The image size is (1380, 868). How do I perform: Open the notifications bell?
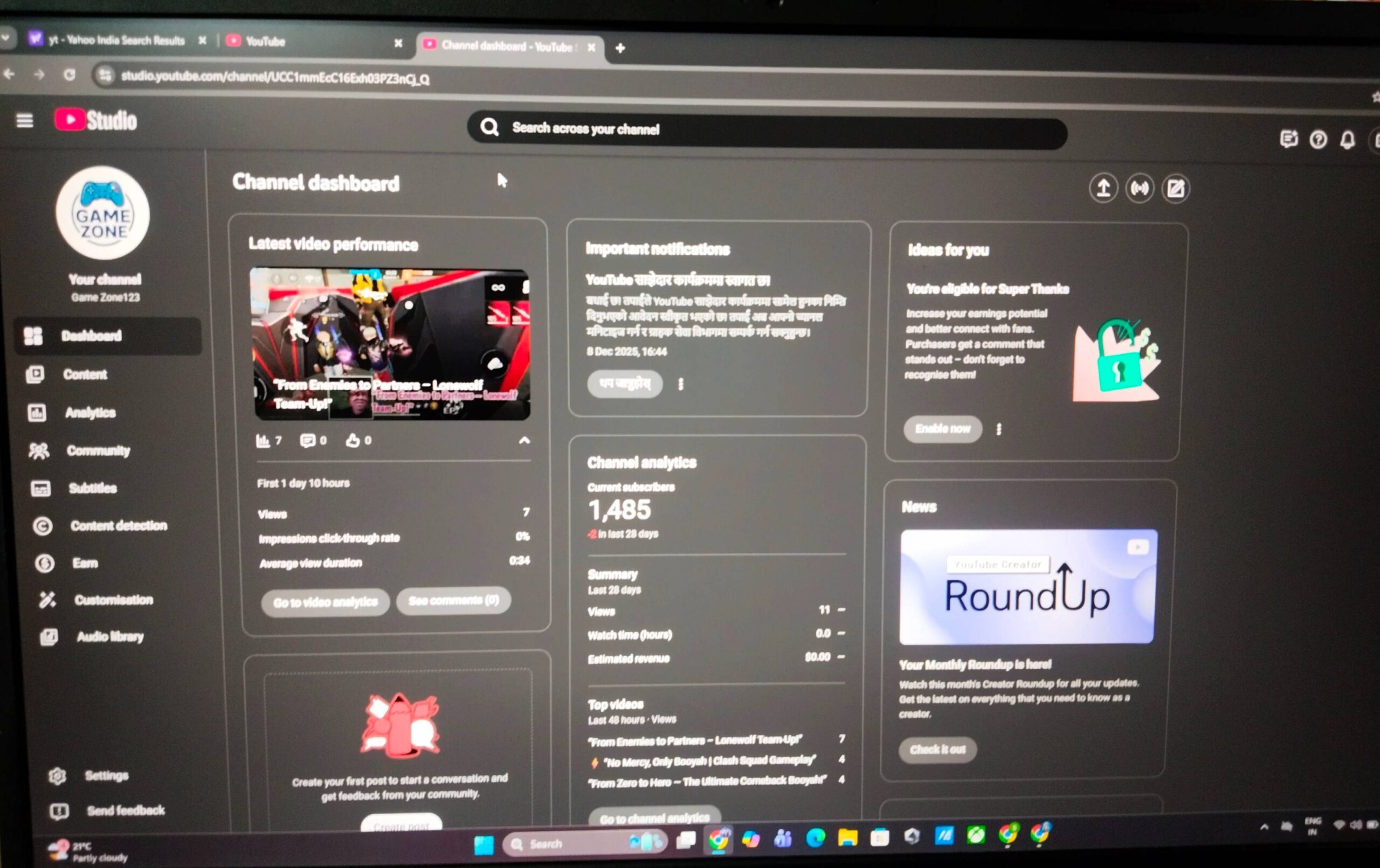[x=1347, y=140]
